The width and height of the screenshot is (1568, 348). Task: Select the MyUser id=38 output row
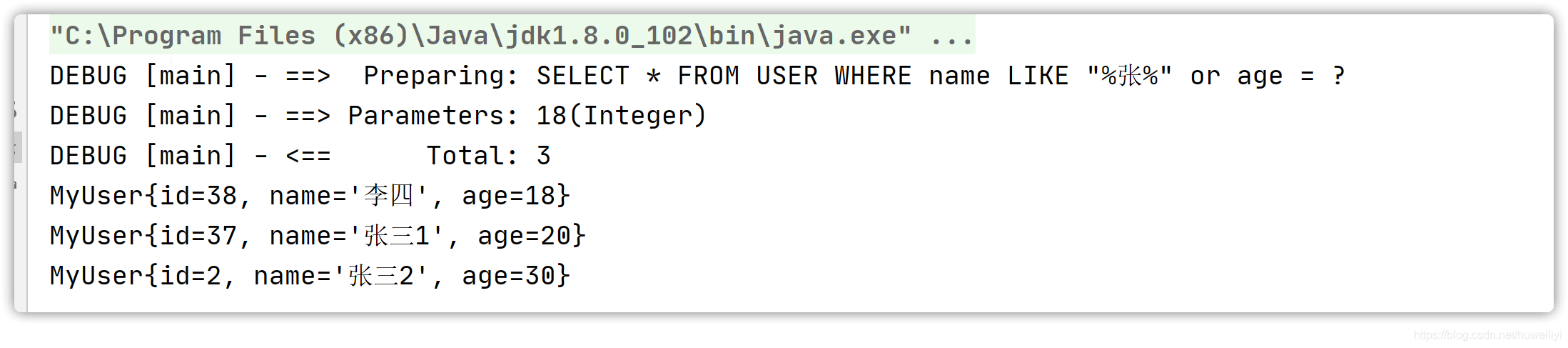[x=310, y=196]
